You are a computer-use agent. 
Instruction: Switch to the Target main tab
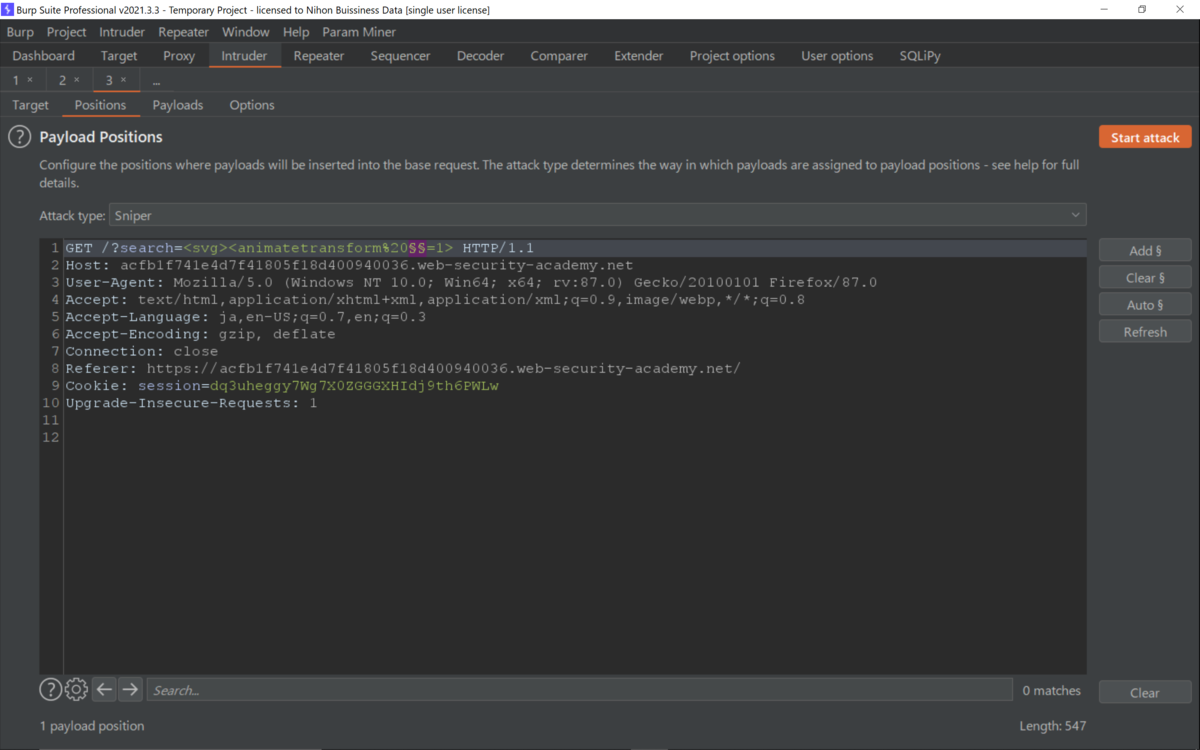click(119, 56)
